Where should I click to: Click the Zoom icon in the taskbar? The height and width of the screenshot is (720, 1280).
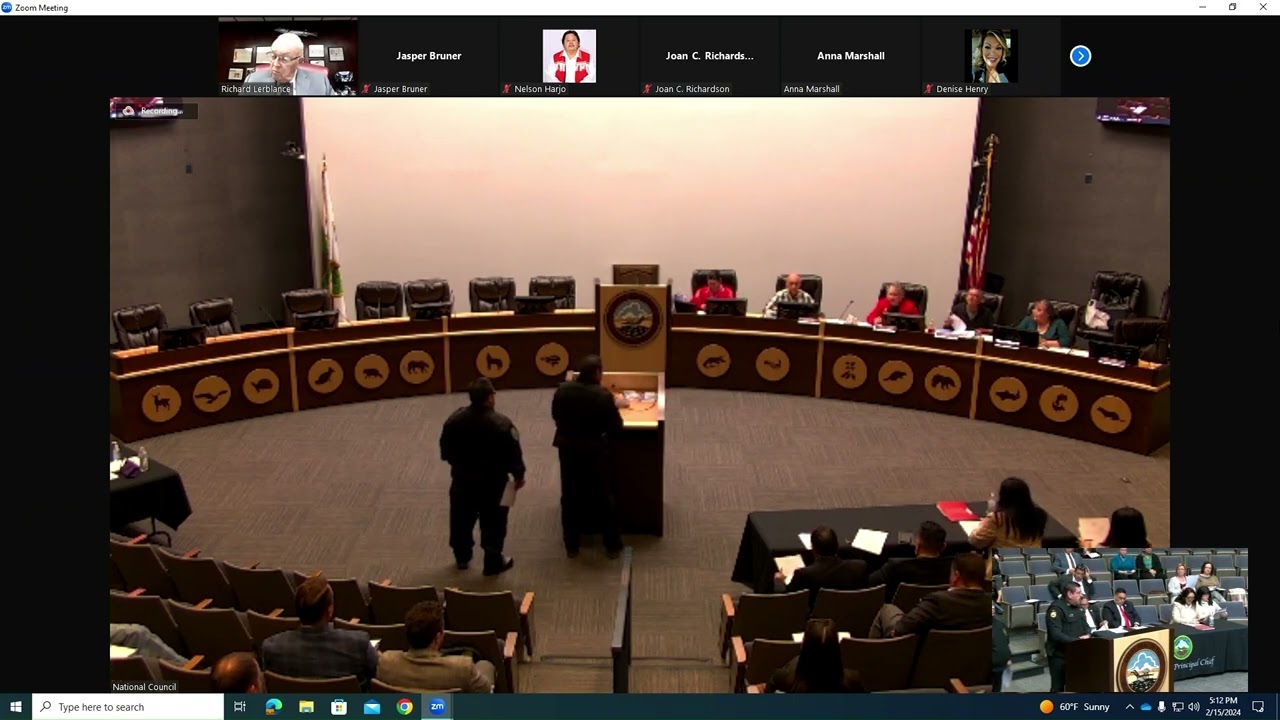point(437,707)
